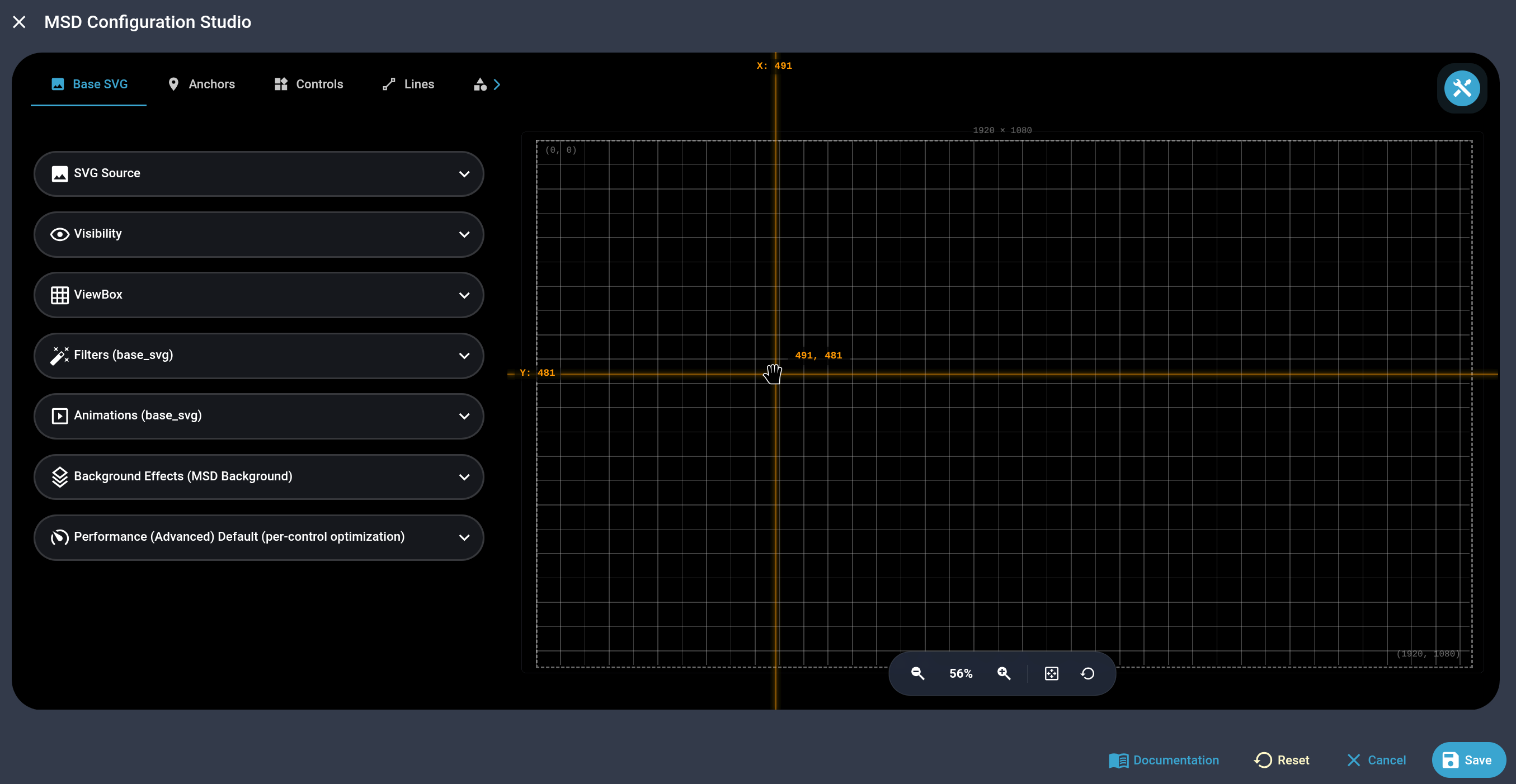This screenshot has width=1516, height=784.
Task: Select the shapes icon tab
Action: 480,84
